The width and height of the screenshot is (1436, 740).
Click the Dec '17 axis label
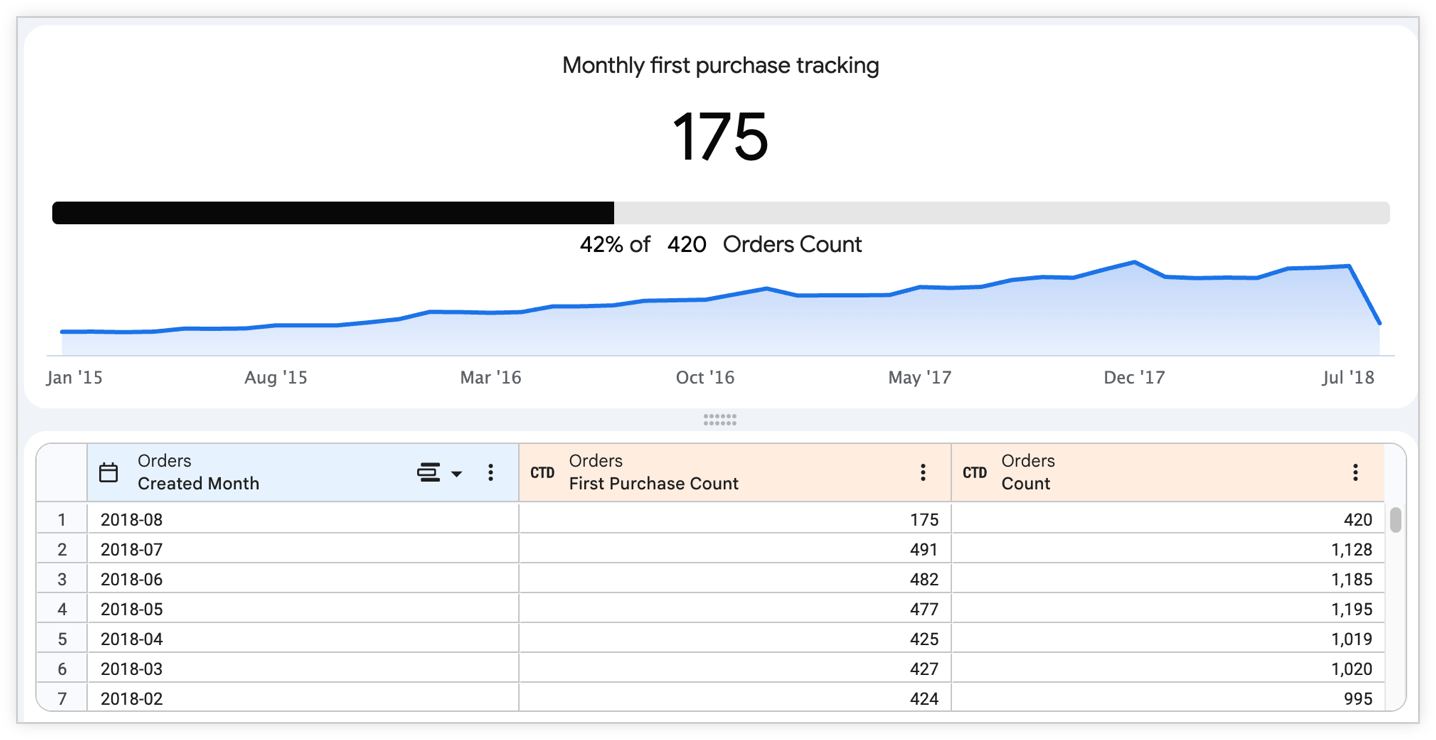coord(1134,378)
